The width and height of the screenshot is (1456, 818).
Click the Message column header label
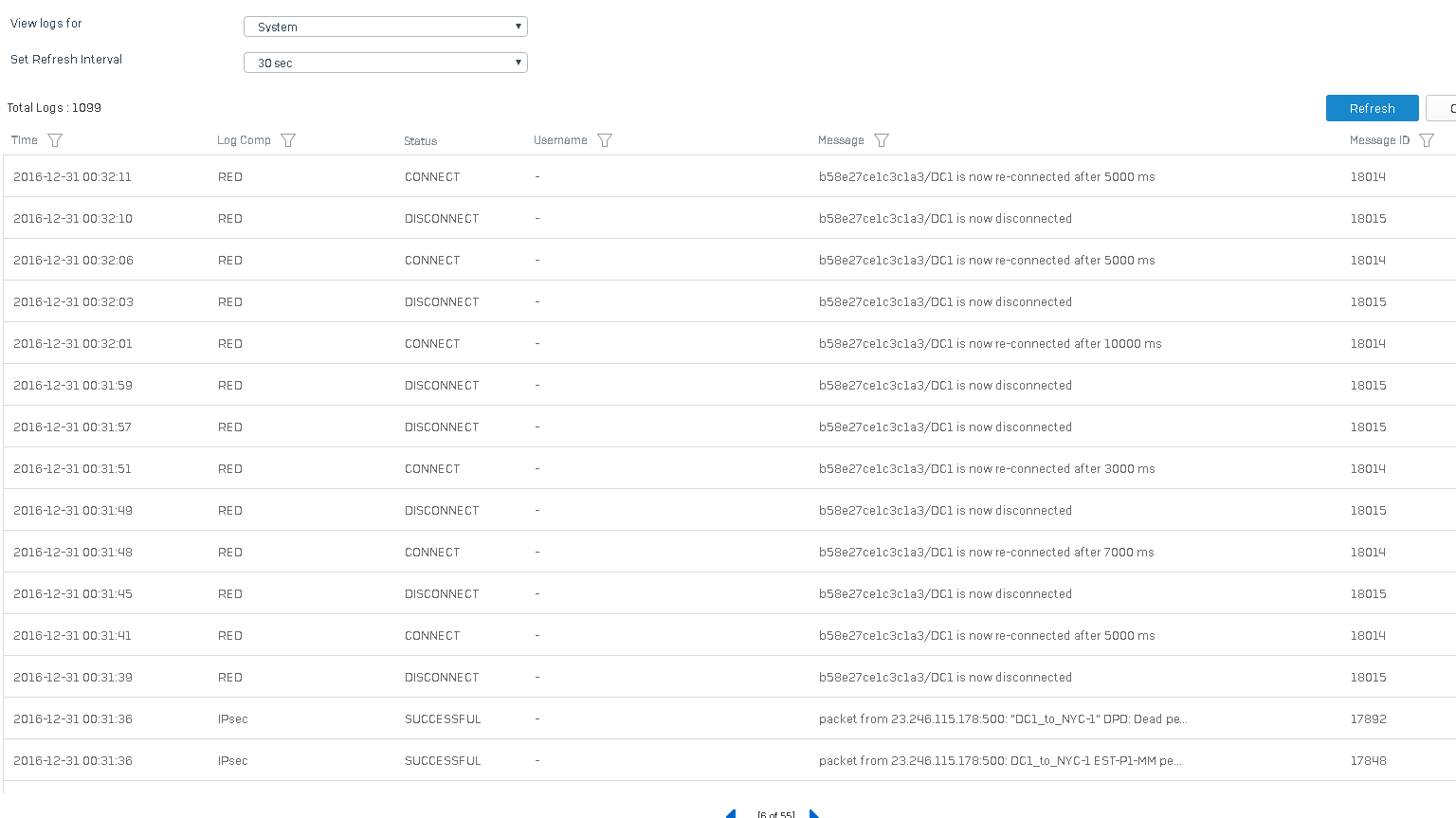(x=841, y=140)
